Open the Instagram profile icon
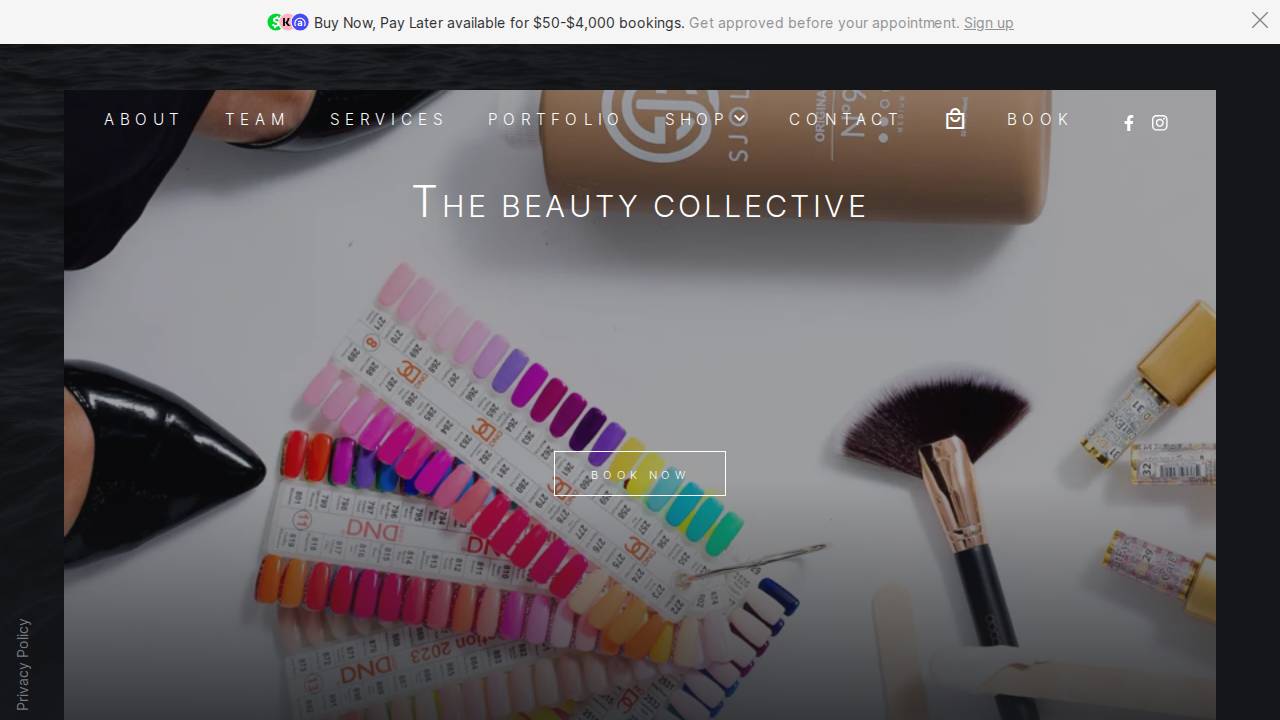The width and height of the screenshot is (1280, 720). pos(1160,123)
